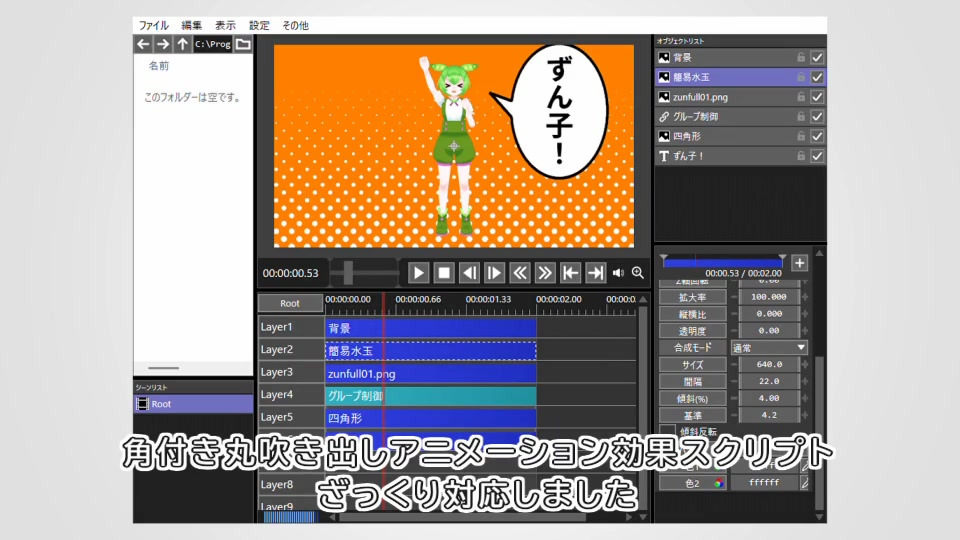
Task: Toggle visibility checkbox of 背景
Action: (817, 58)
